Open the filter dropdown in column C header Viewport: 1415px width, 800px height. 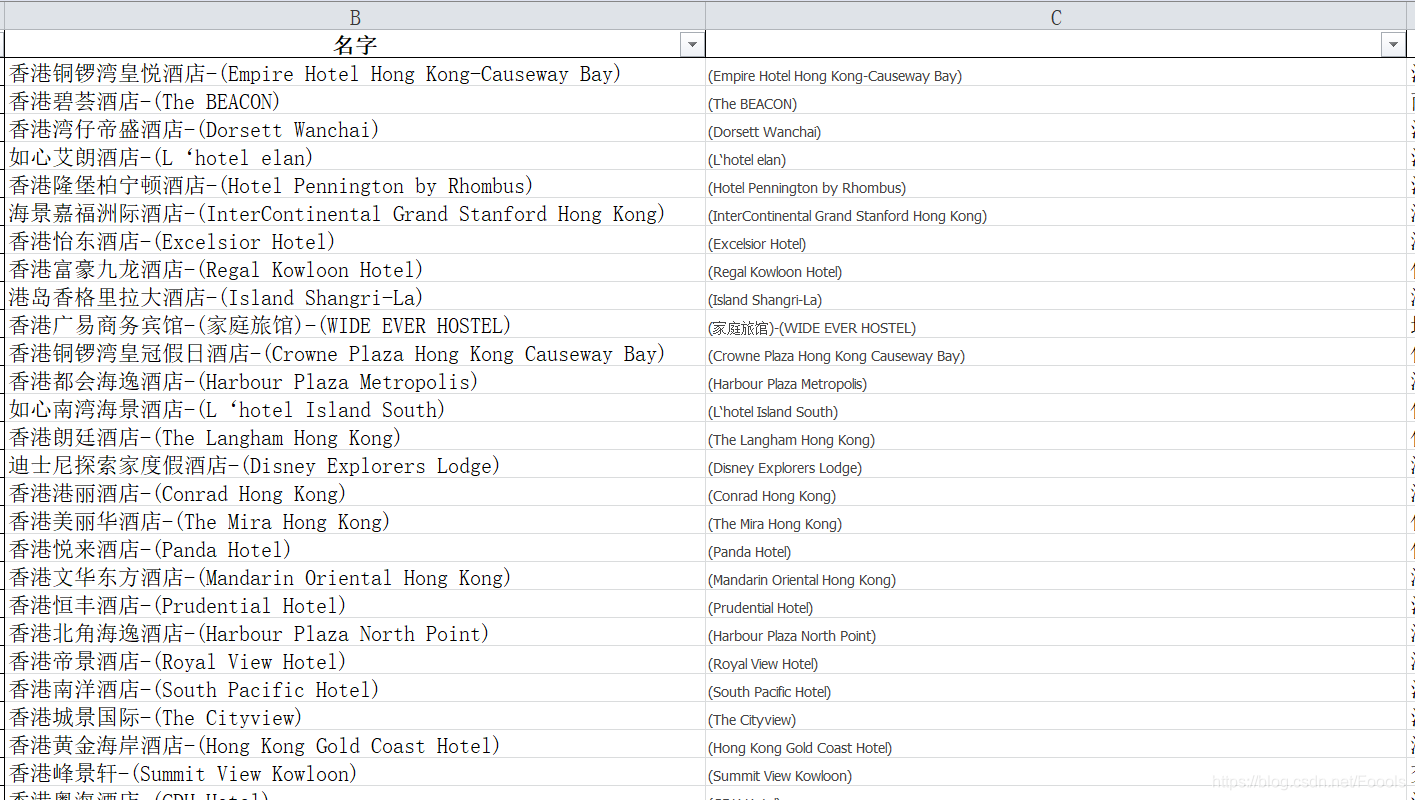click(x=1393, y=45)
